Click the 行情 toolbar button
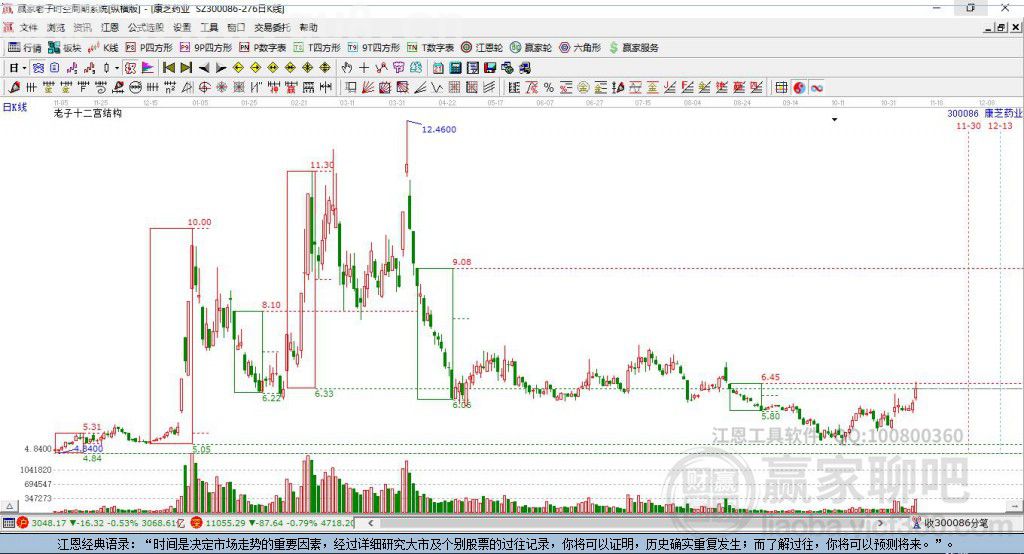This screenshot has width=1024, height=554. click(x=25, y=48)
